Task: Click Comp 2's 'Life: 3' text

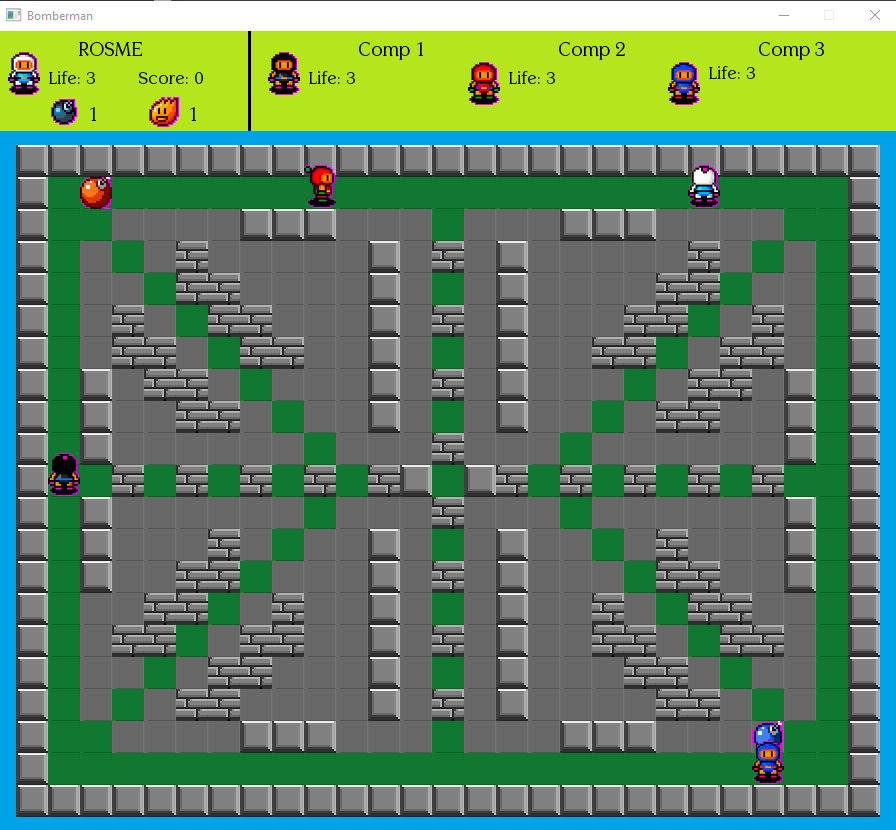Action: pyautogui.click(x=532, y=78)
